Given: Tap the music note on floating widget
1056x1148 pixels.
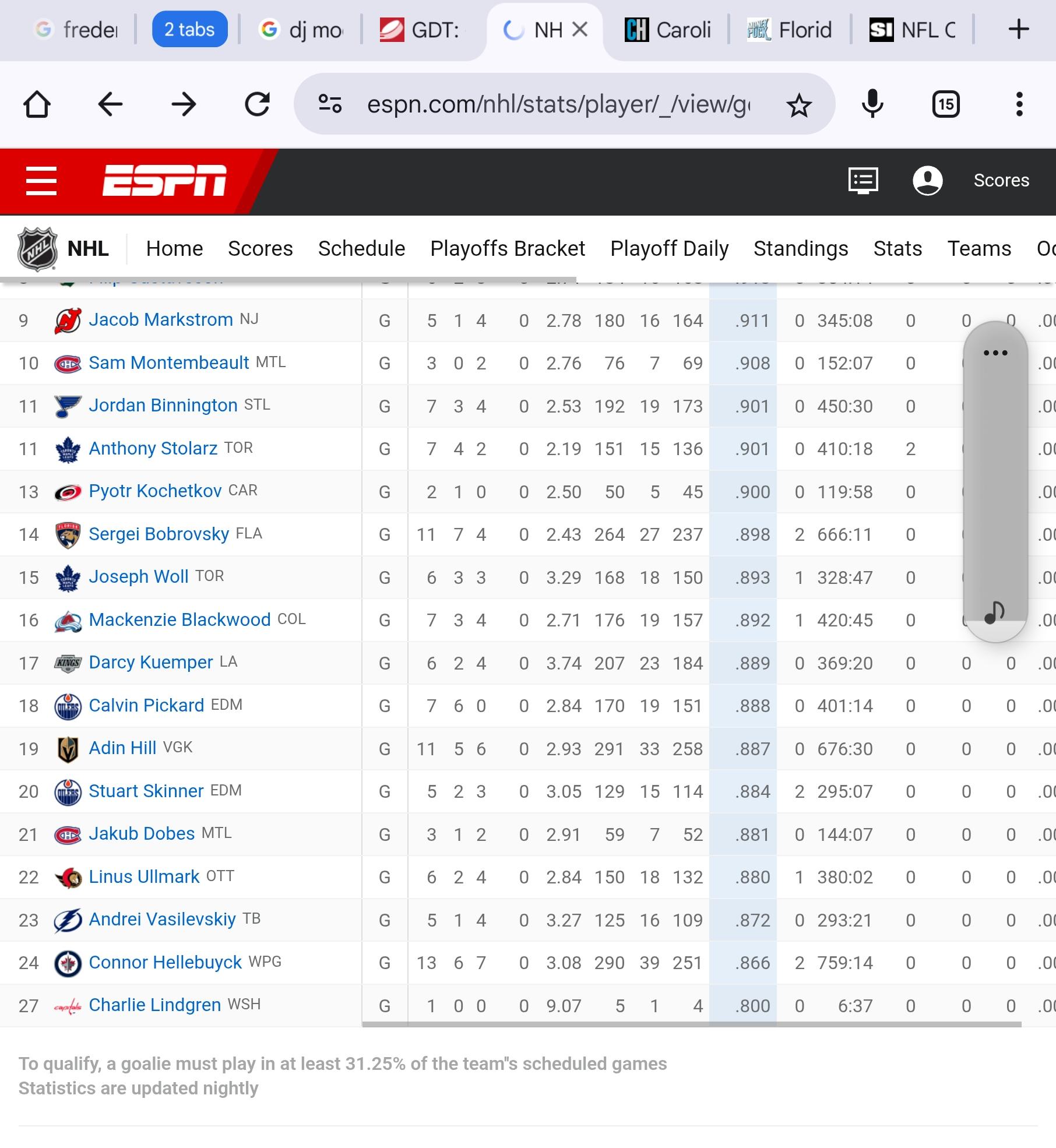Looking at the screenshot, I should coord(994,612).
